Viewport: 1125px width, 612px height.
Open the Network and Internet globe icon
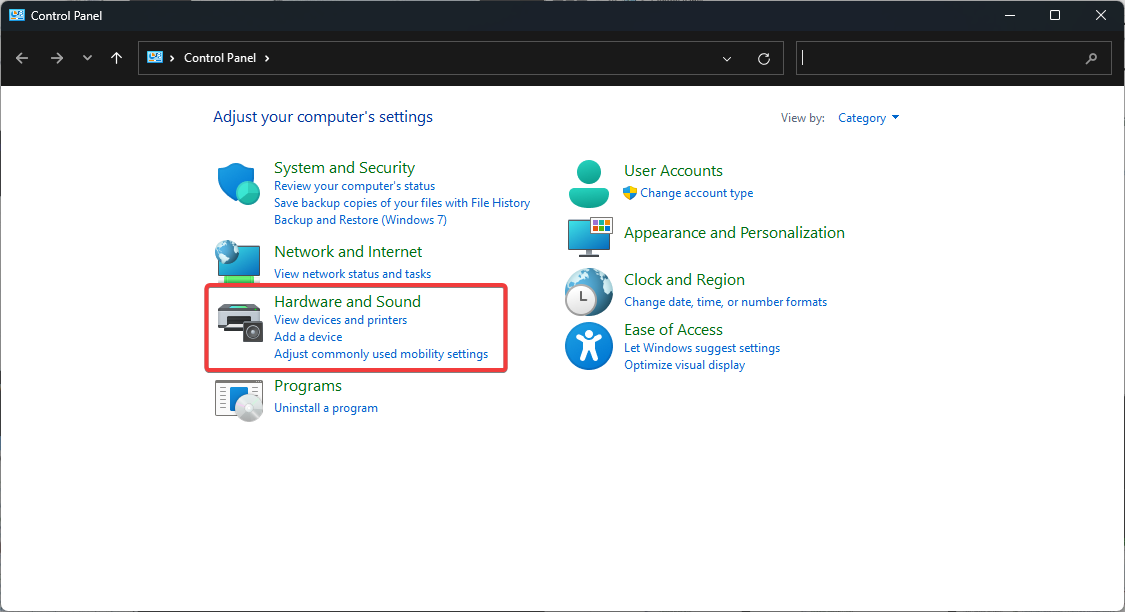click(x=239, y=262)
